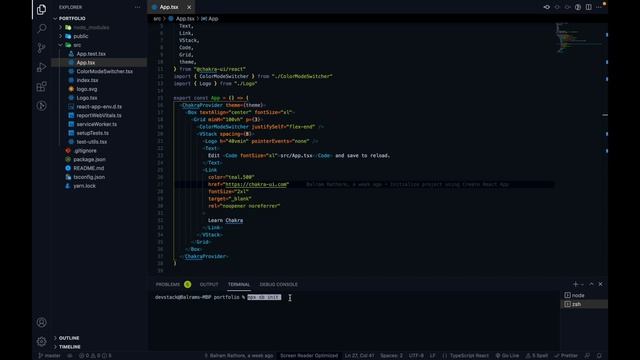Click the TypeScript React language mode

click(x=465, y=356)
